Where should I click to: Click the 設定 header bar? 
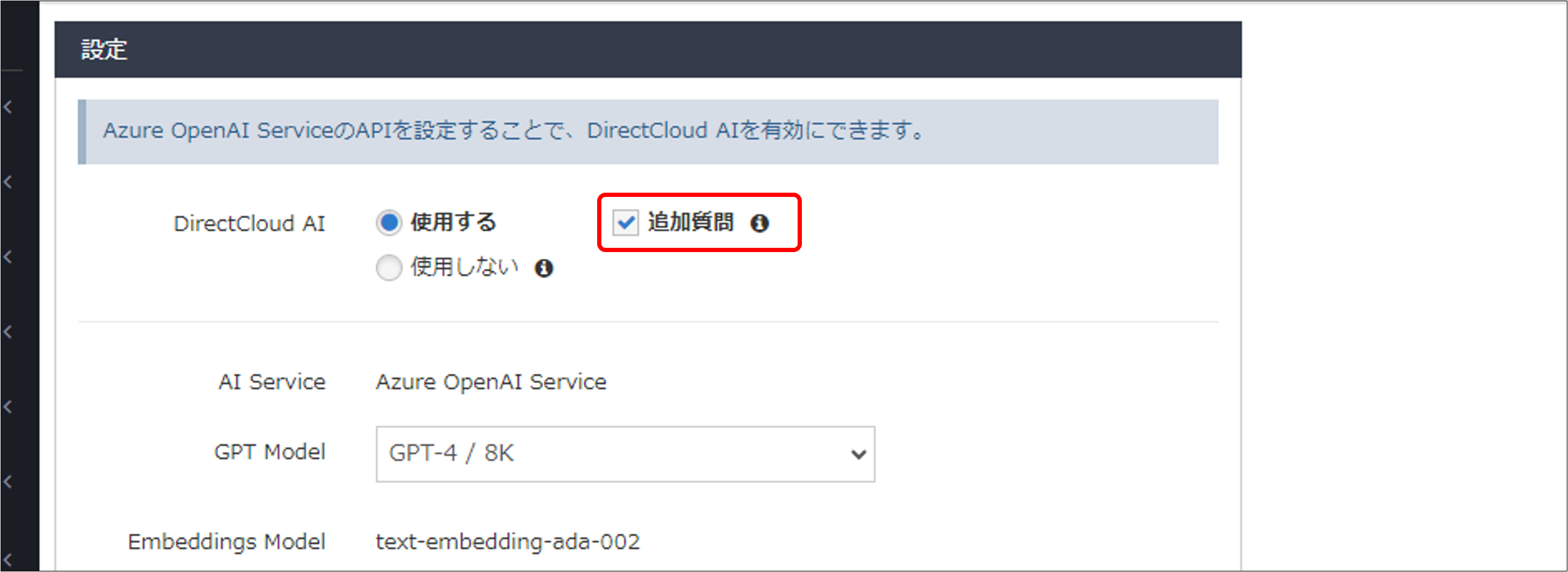click(104, 49)
